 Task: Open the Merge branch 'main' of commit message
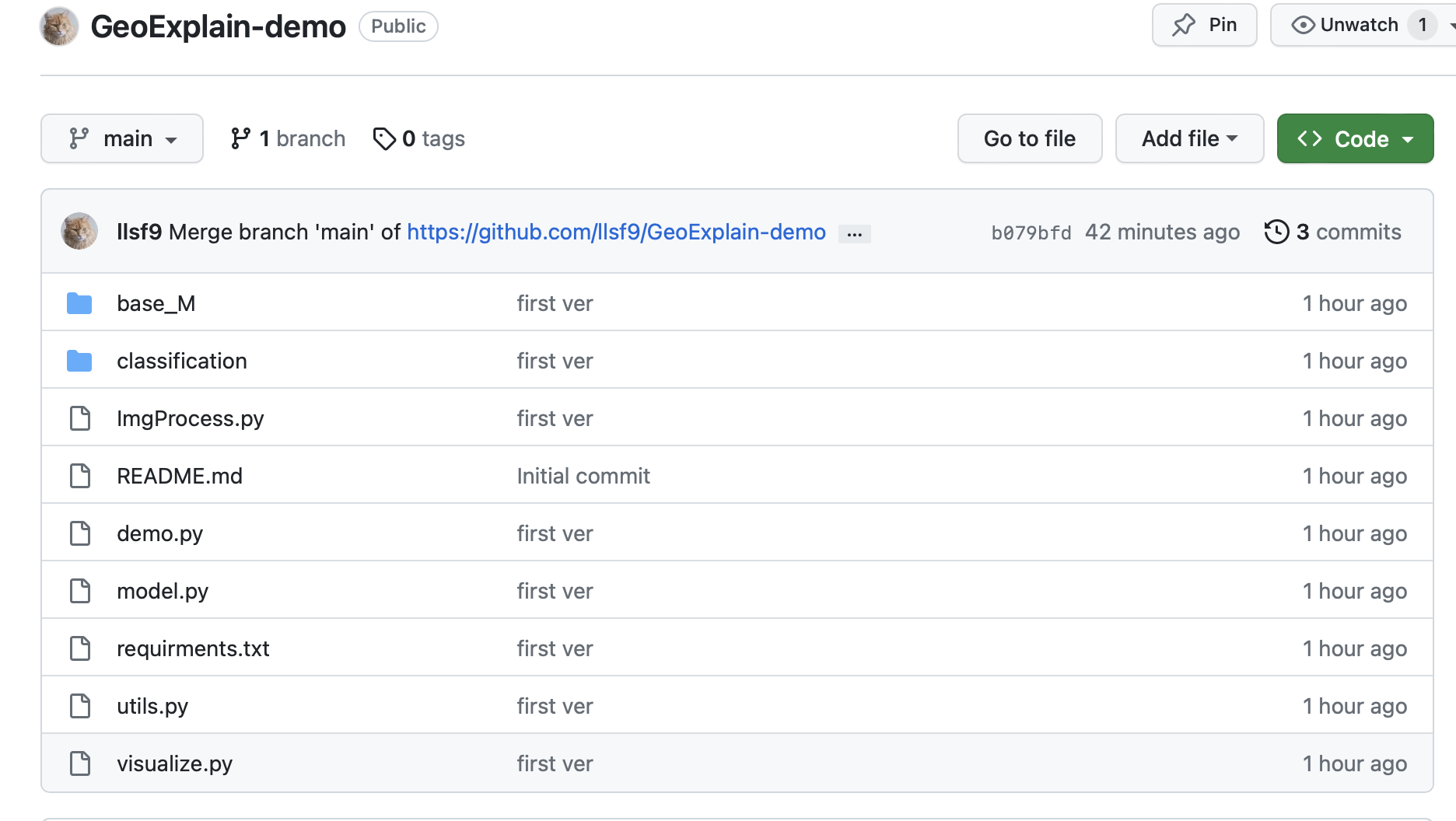[x=285, y=232]
